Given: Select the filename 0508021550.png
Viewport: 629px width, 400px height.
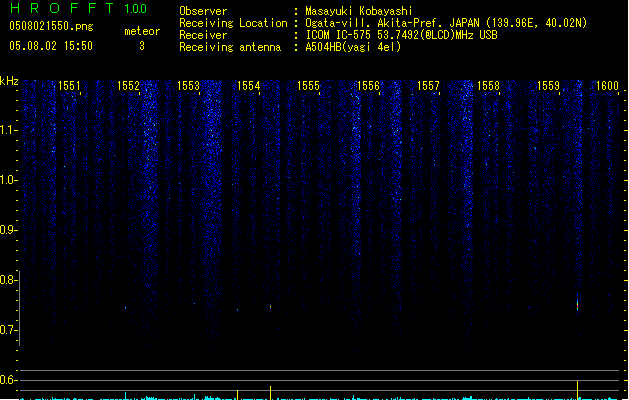Looking at the screenshot, I should (x=51, y=26).
